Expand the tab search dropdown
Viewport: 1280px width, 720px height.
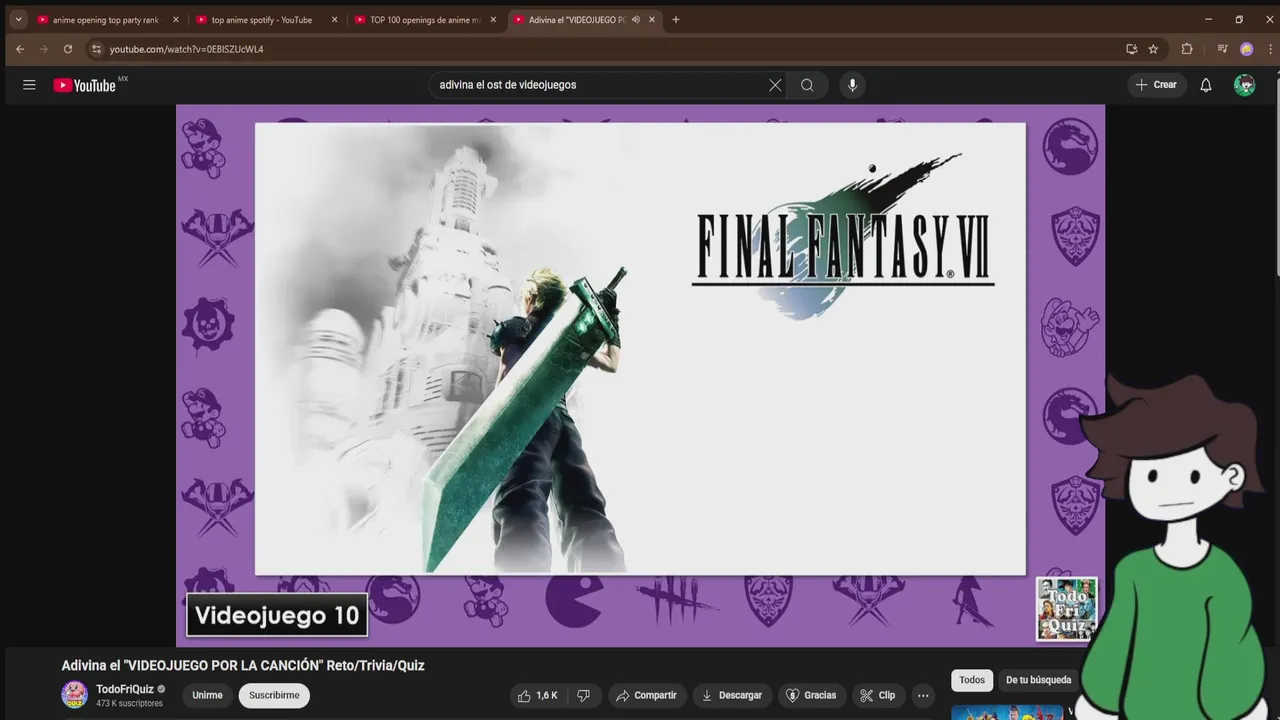[18, 20]
